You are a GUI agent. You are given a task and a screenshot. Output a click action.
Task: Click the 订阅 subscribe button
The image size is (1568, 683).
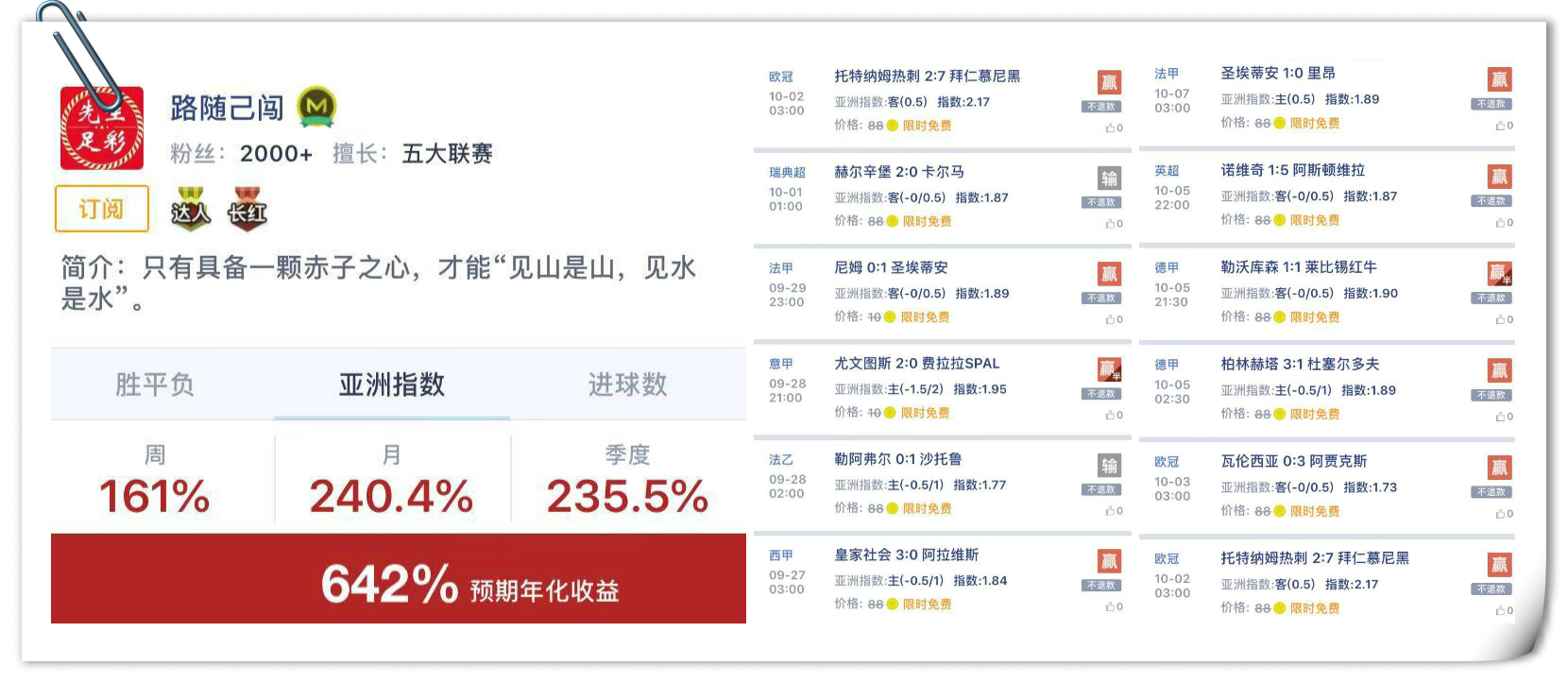pos(101,209)
